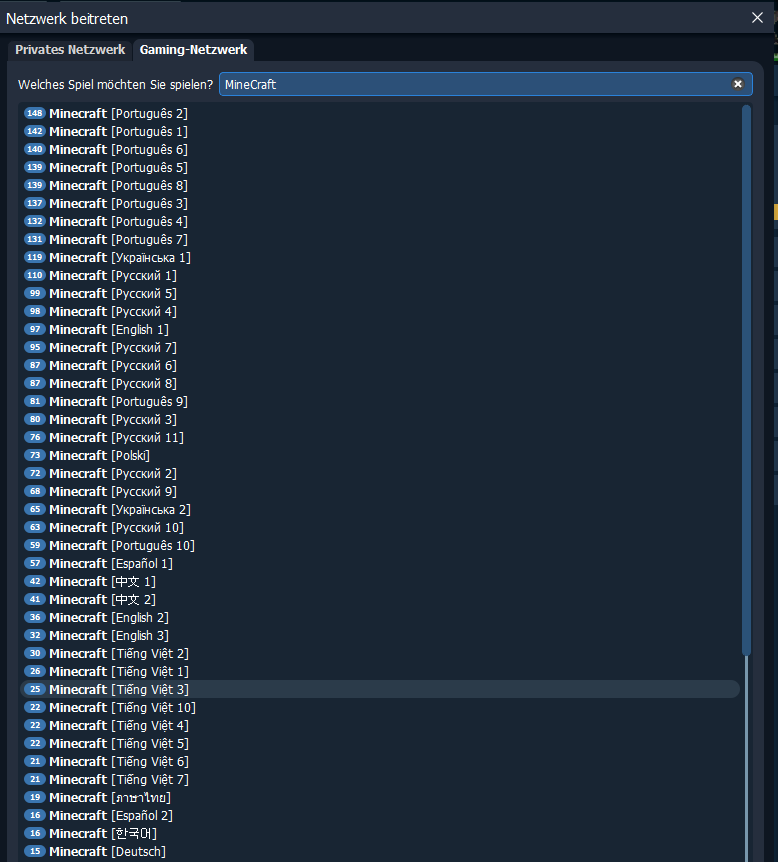The height and width of the screenshot is (862, 778).
Task: Choose Minecraft [Русский 1] network
Action: coord(380,275)
